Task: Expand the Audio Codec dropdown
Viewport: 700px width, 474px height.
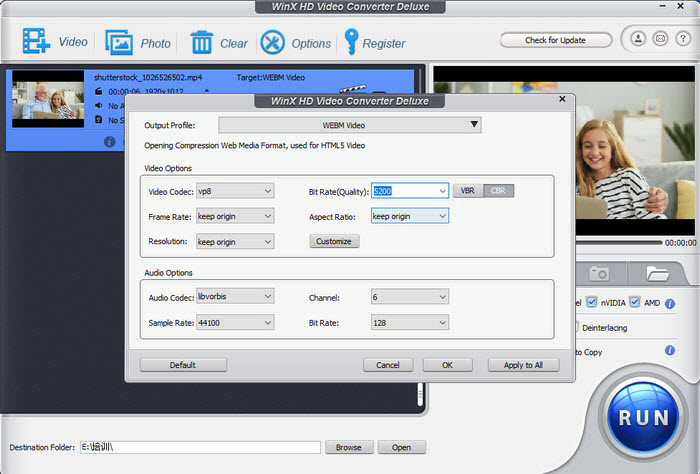Action: 235,296
